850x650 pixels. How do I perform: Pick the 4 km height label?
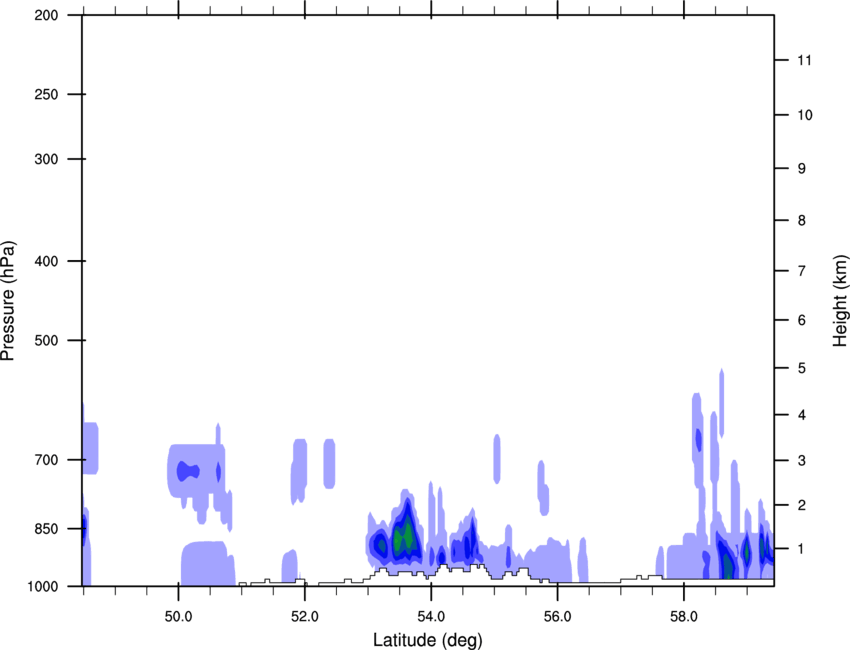pos(802,415)
